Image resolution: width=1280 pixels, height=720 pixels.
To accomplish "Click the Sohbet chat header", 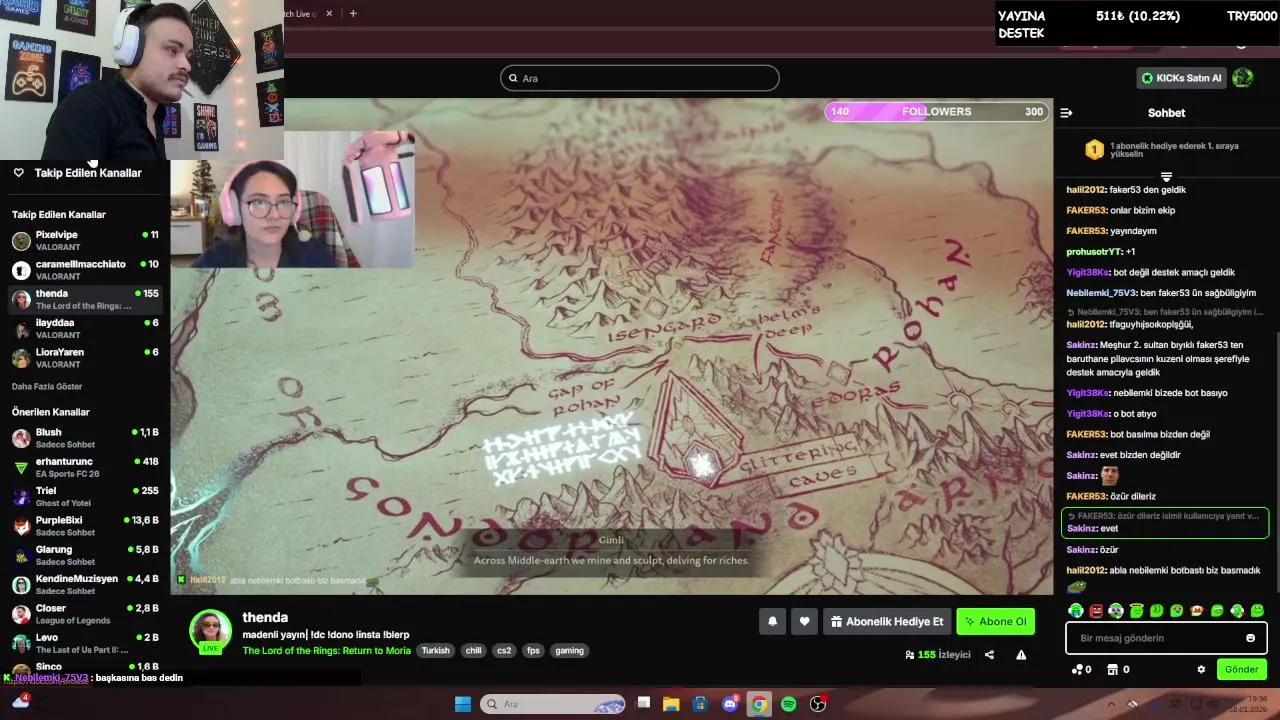I will tap(1166, 113).
